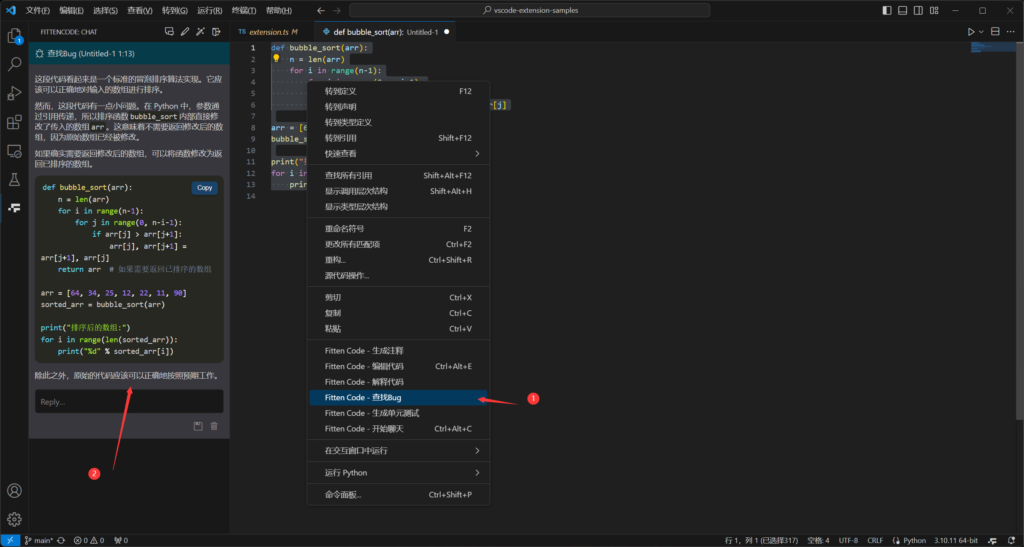1024x547 pixels.
Task: Open the run button dropdown arrow
Action: tap(982, 32)
